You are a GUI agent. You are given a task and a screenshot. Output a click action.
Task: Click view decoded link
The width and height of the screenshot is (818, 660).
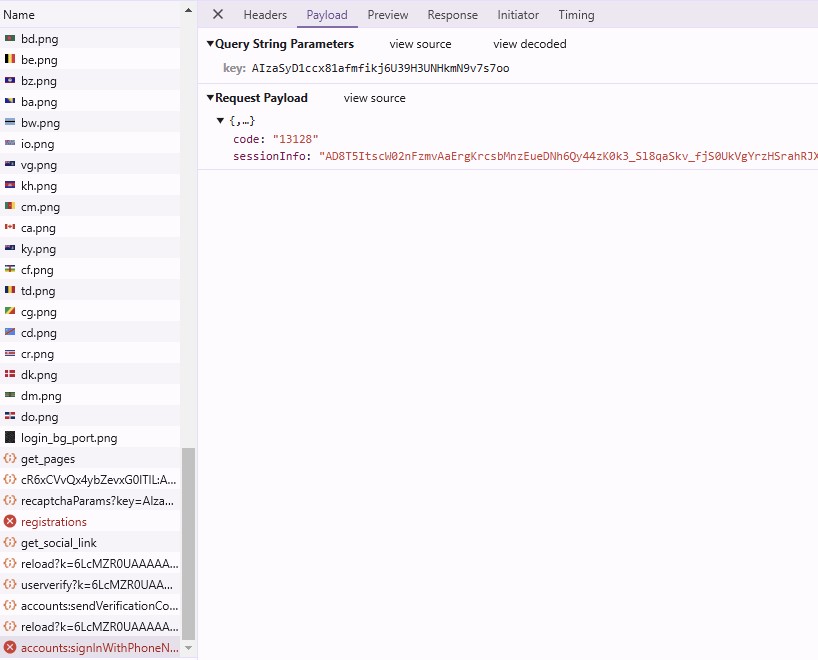(529, 44)
